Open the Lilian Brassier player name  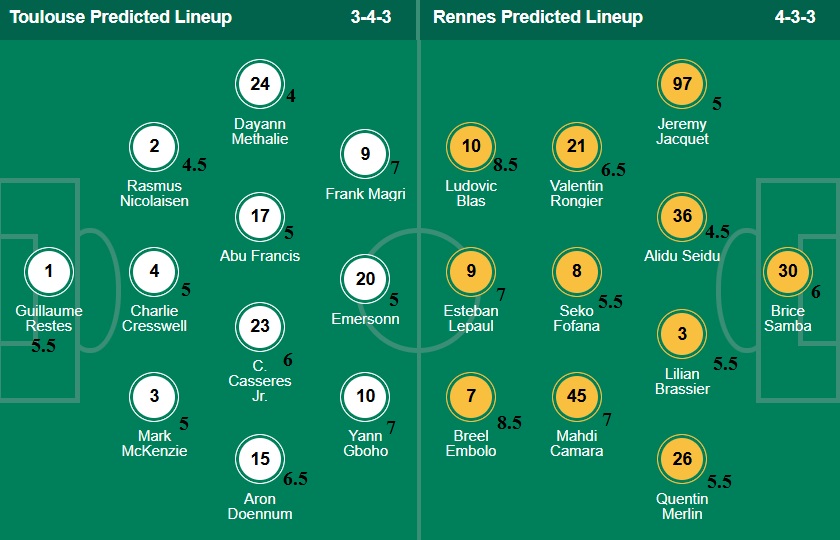coord(682,381)
